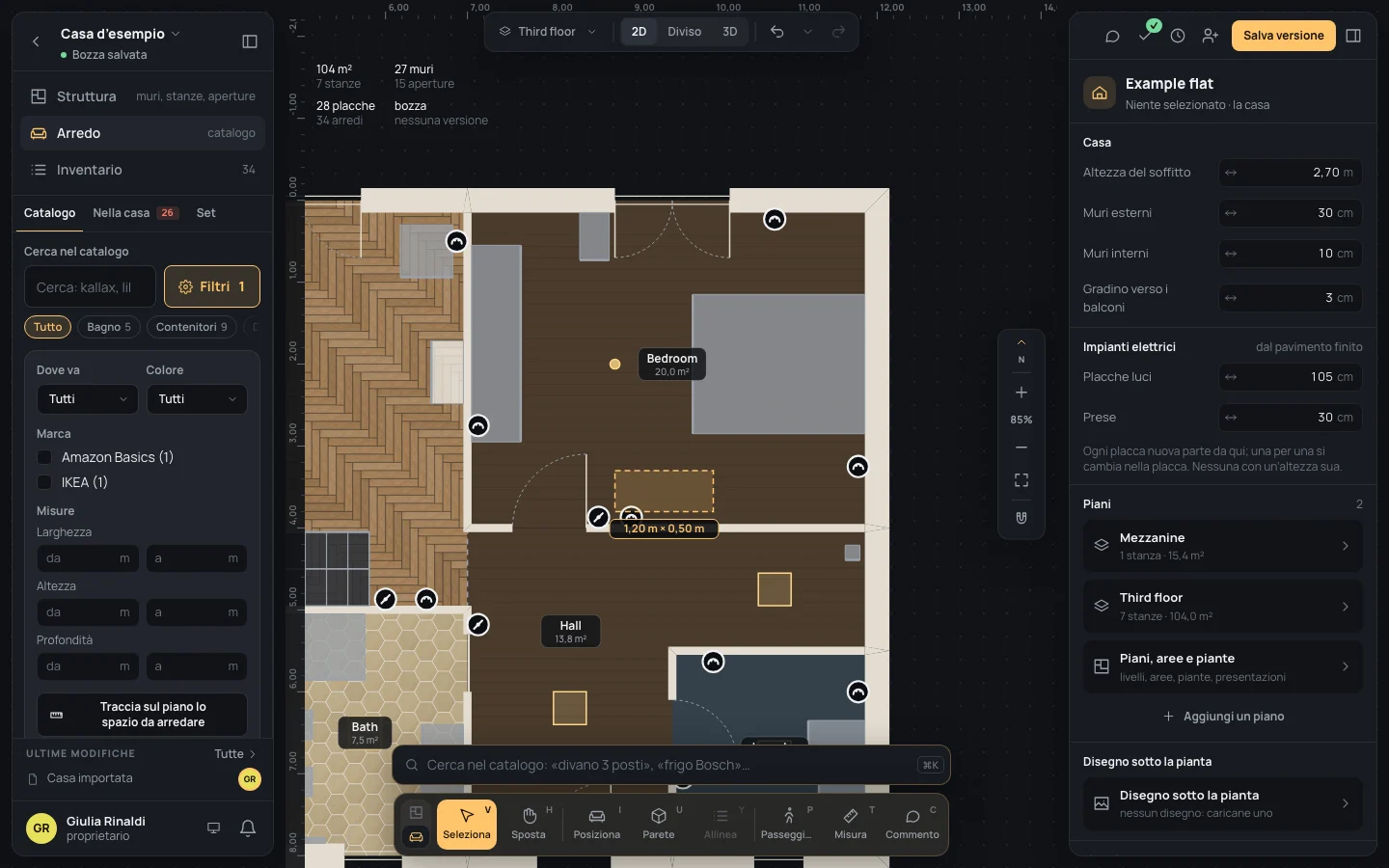This screenshot has height=868, width=1389.
Task: Select the Sposta hand tool
Action: pyautogui.click(x=529, y=825)
